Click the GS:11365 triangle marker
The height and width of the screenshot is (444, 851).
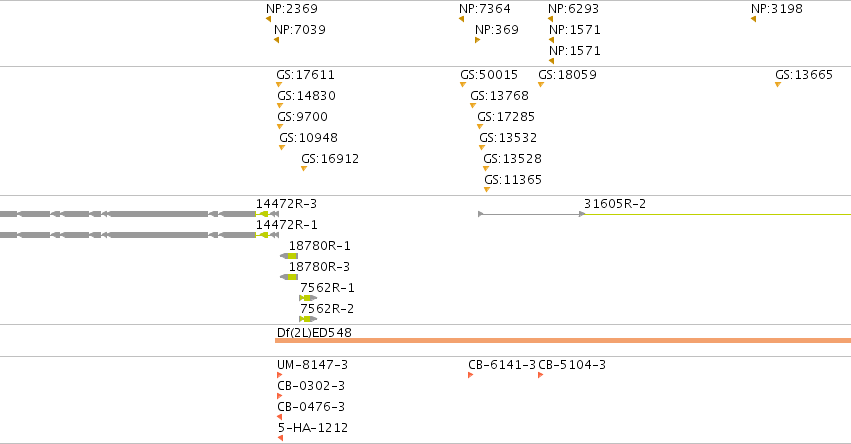pos(487,190)
